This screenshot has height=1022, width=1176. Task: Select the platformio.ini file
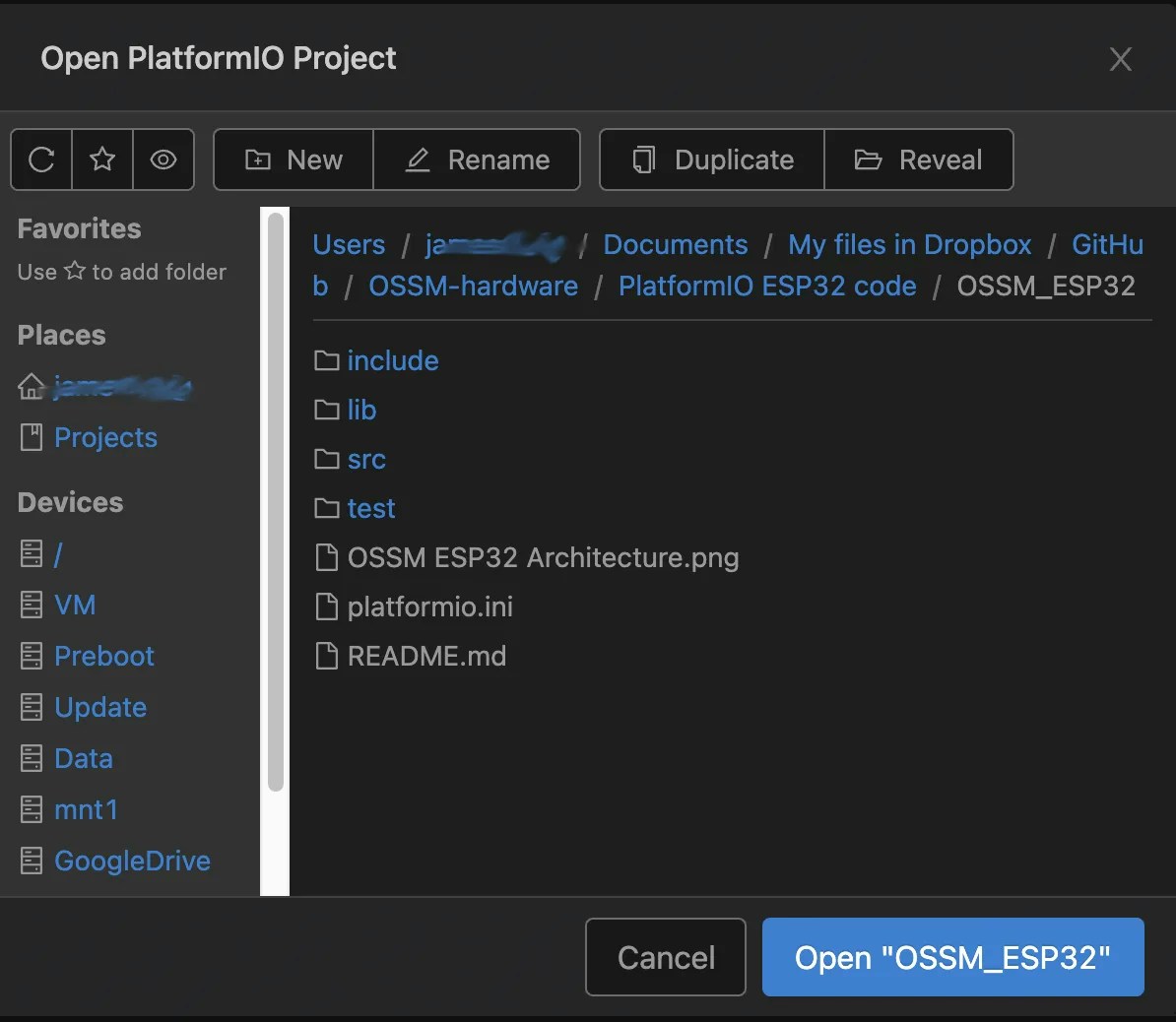430,607
